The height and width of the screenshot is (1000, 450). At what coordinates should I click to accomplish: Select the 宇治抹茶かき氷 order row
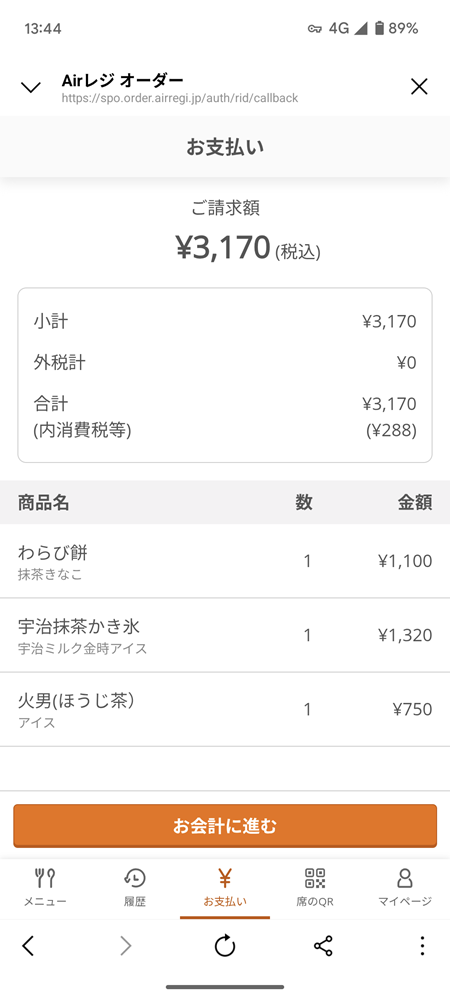click(225, 635)
